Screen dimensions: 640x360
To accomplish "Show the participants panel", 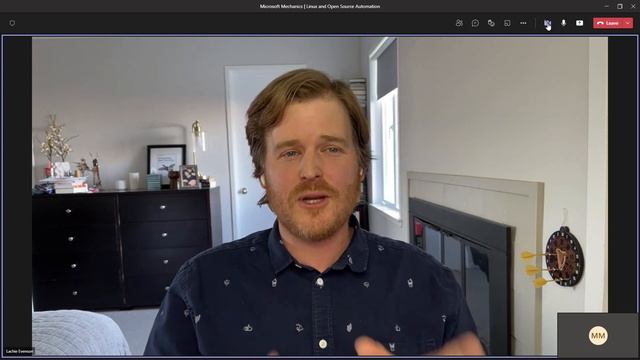I will [x=459, y=23].
